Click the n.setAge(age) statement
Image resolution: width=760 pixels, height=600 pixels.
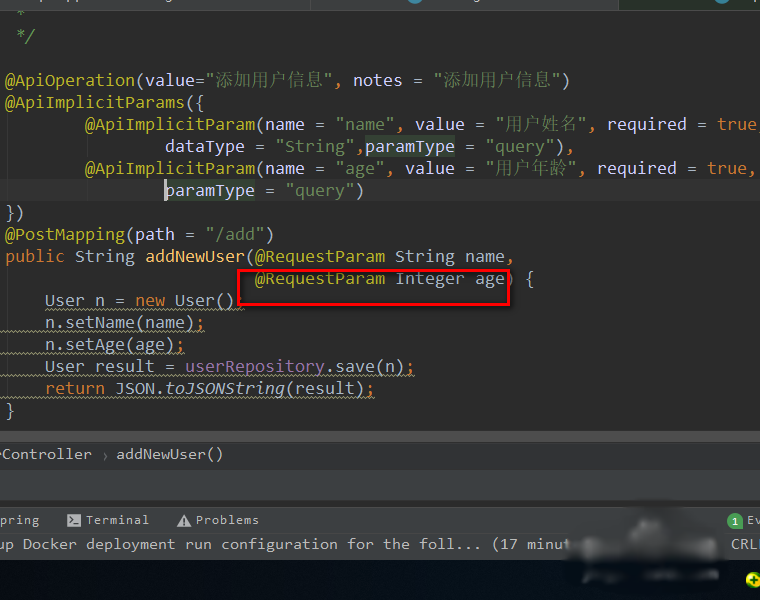point(114,345)
